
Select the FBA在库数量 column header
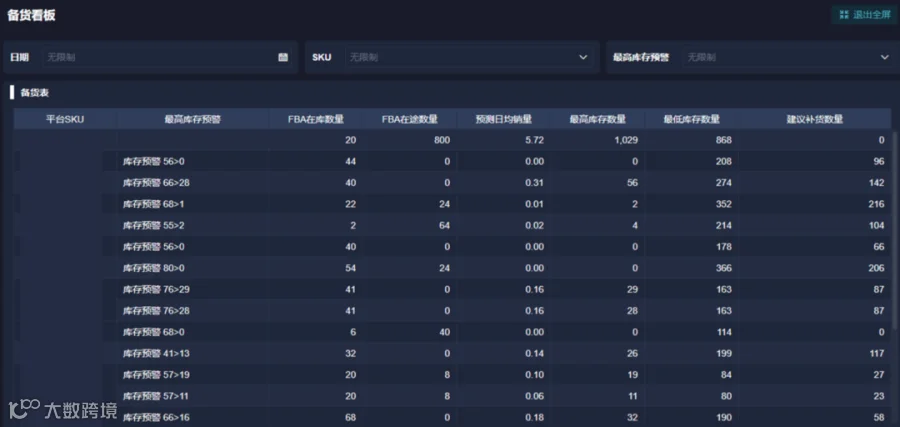coord(316,119)
